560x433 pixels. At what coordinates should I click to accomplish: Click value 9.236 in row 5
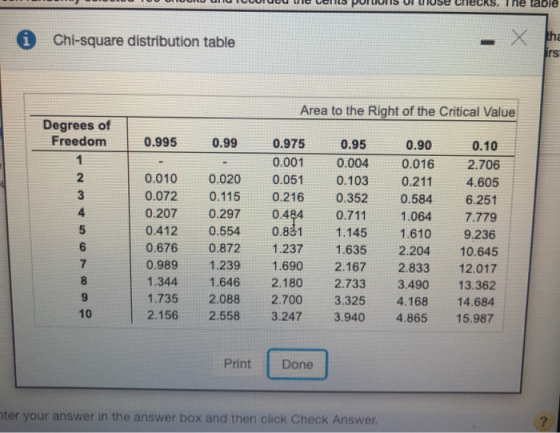(x=480, y=234)
